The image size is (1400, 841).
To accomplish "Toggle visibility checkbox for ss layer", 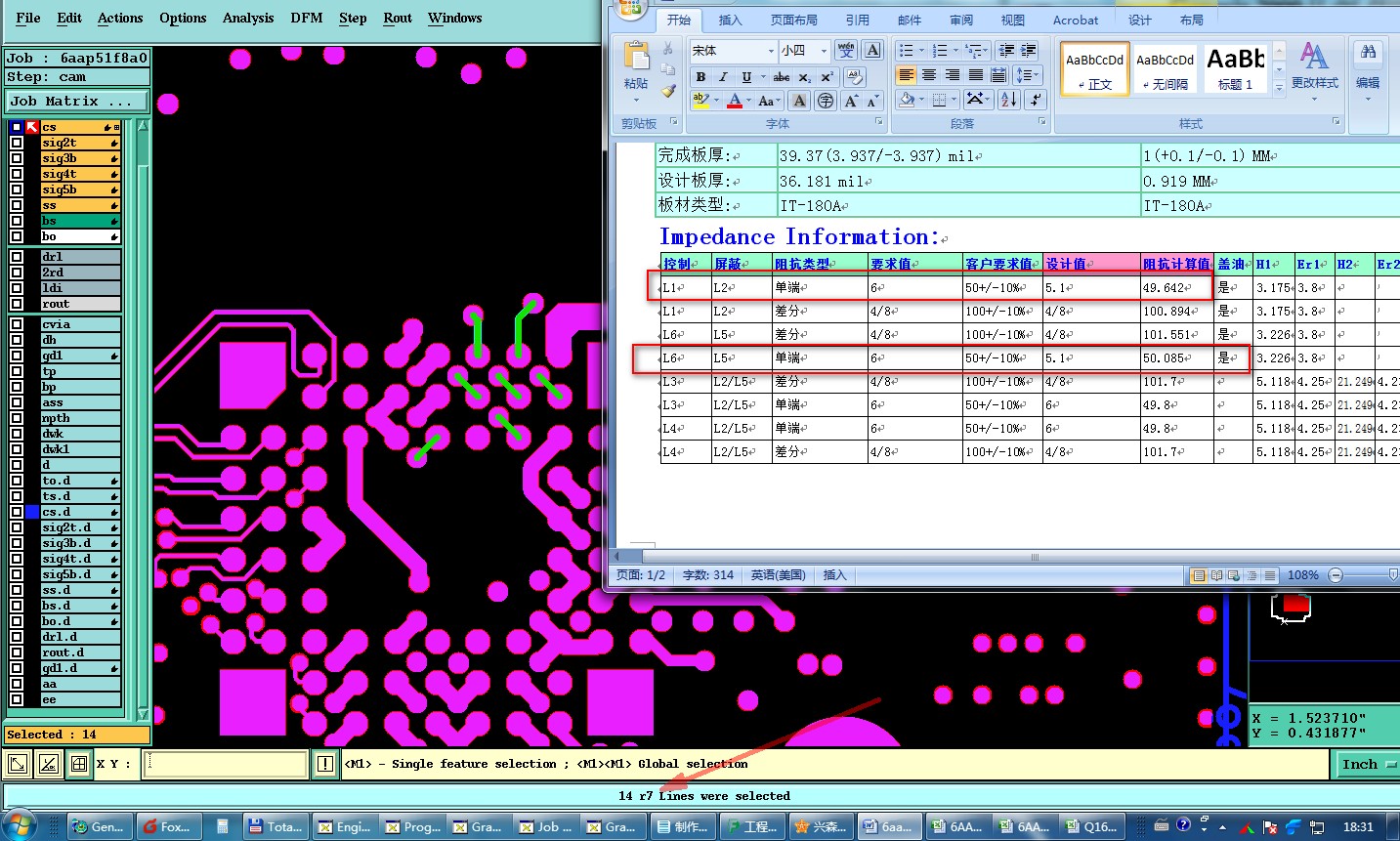I will pyautogui.click(x=17, y=205).
